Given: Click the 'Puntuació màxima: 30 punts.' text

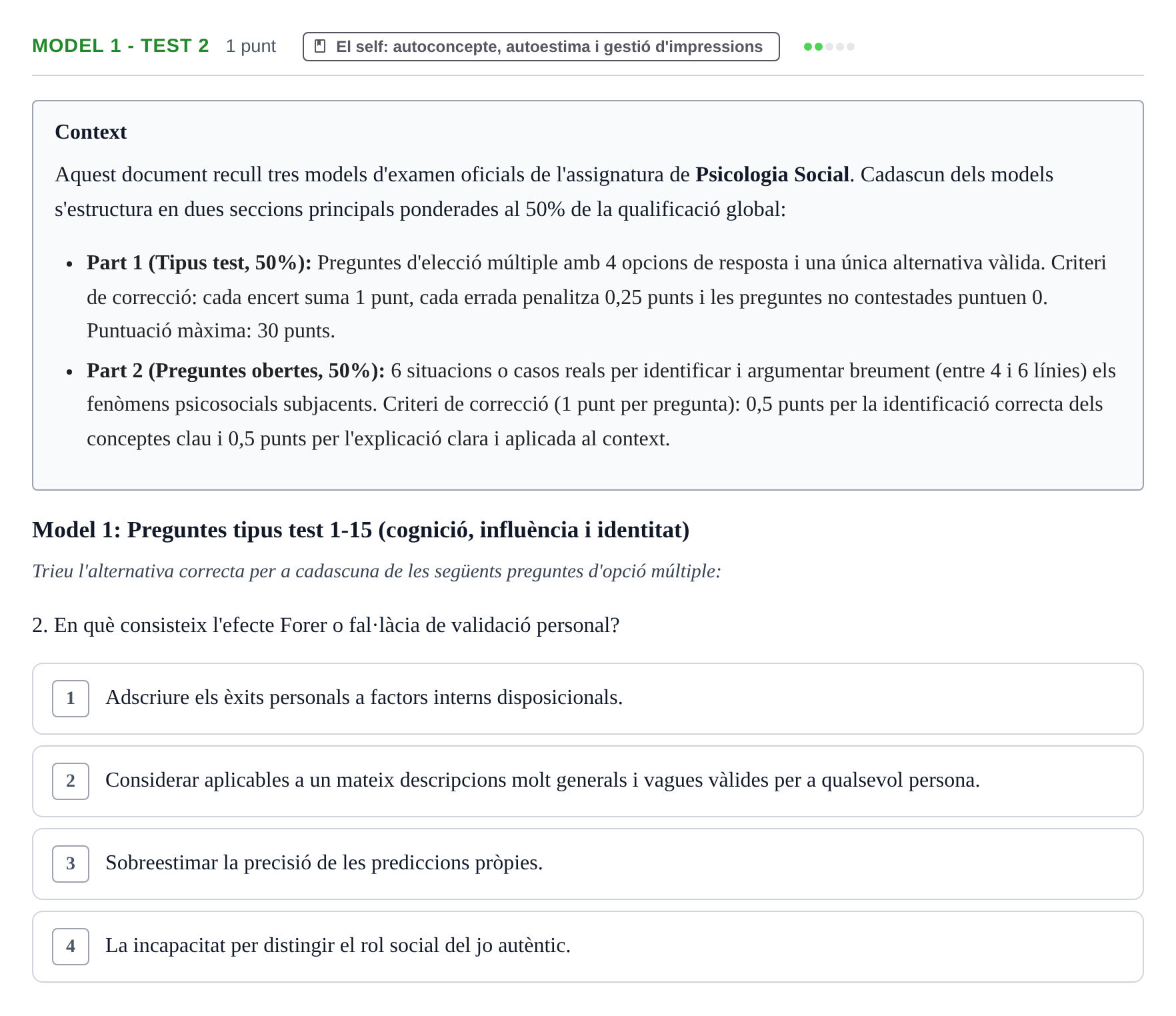Looking at the screenshot, I should (211, 331).
